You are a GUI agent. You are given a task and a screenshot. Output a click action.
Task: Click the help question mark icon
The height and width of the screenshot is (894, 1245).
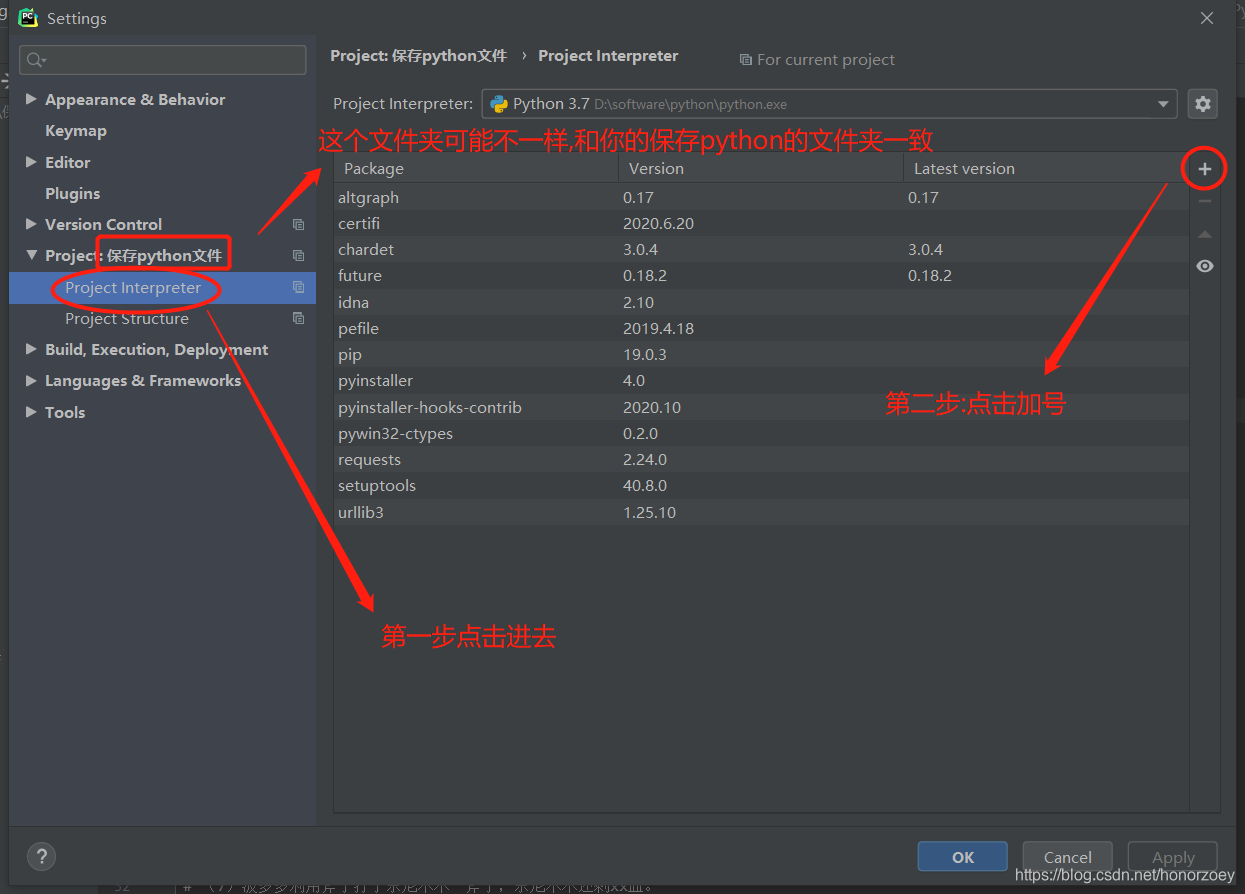pyautogui.click(x=41, y=856)
